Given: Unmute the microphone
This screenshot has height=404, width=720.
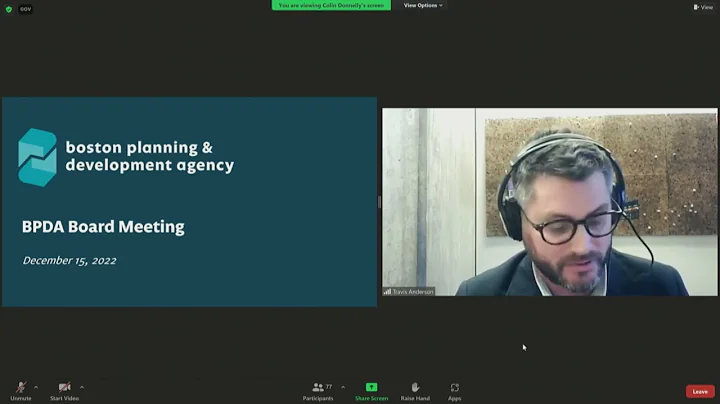Looking at the screenshot, I should (x=21, y=391).
